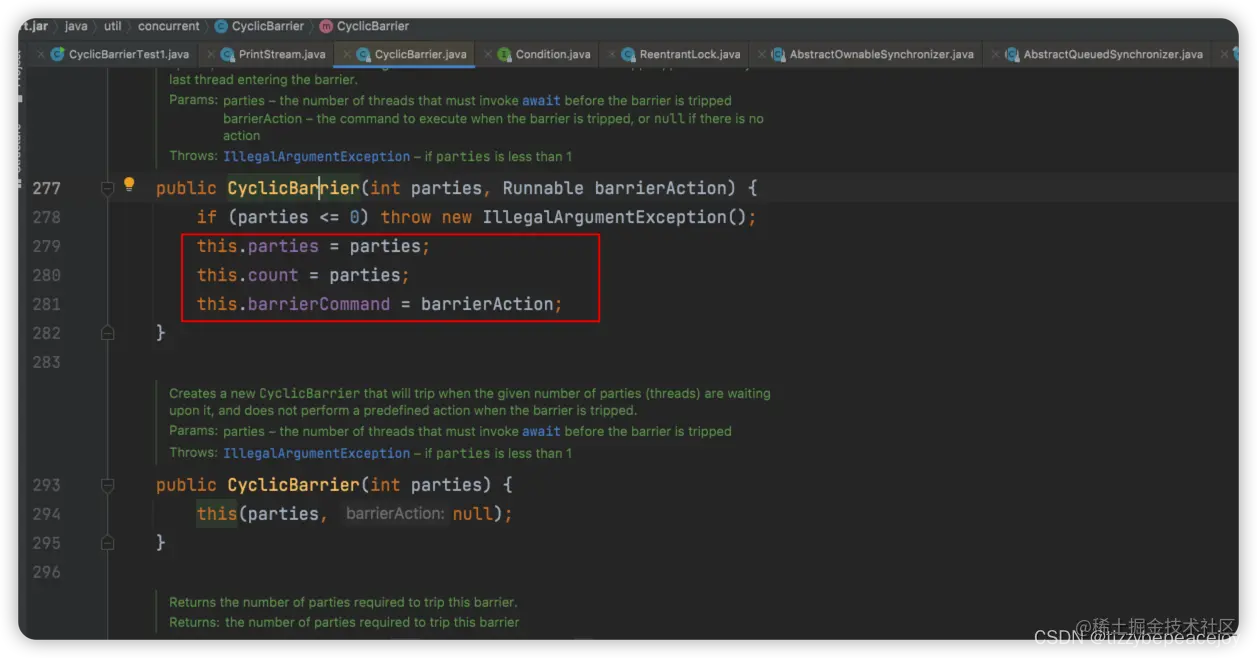Click the highlighted this keyword on line 294
This screenshot has width=1257, height=658.
coord(217,514)
